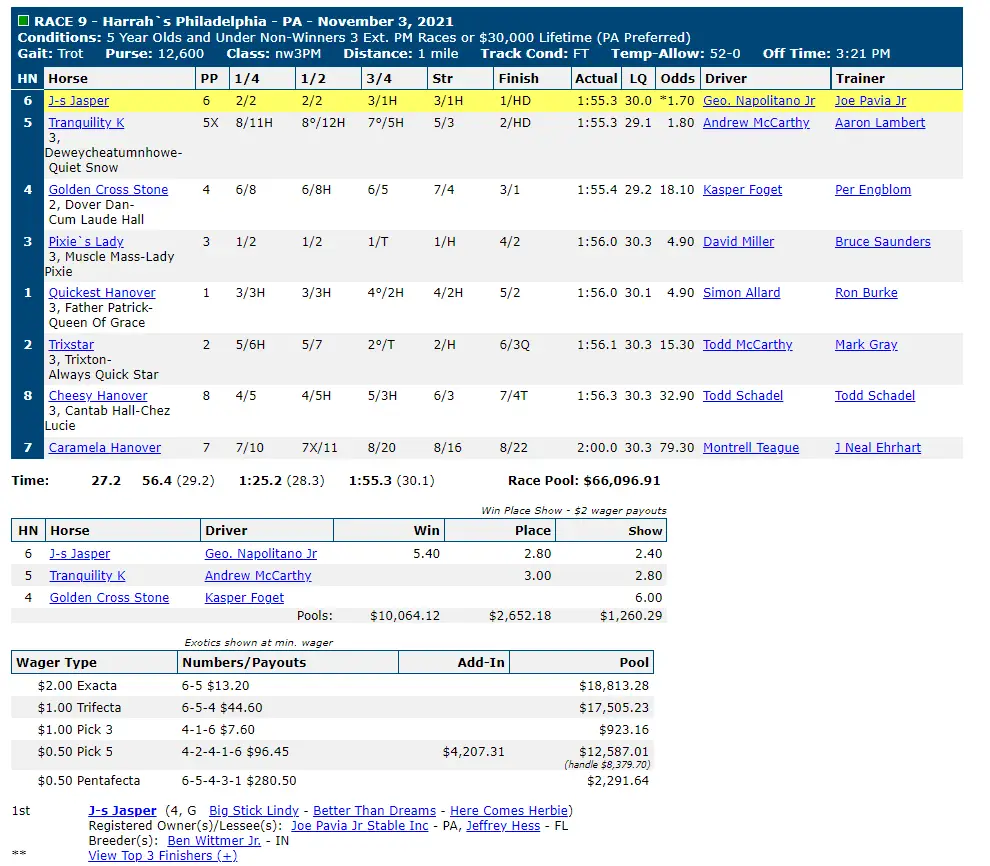Screen dimensions: 990x866
Task: Open trainer Bruce Saunders link
Action: 883,241
